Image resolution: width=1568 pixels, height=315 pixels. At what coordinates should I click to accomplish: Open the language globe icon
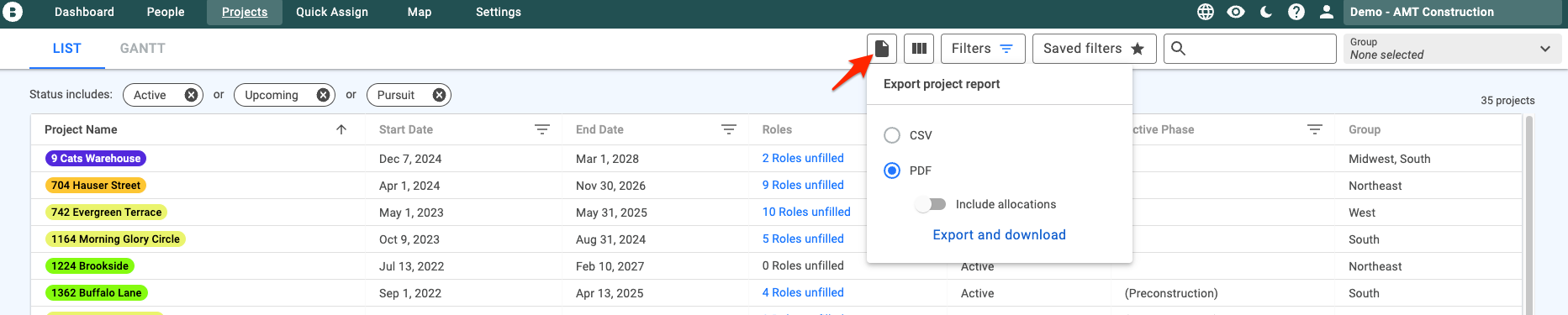pyautogui.click(x=1206, y=12)
